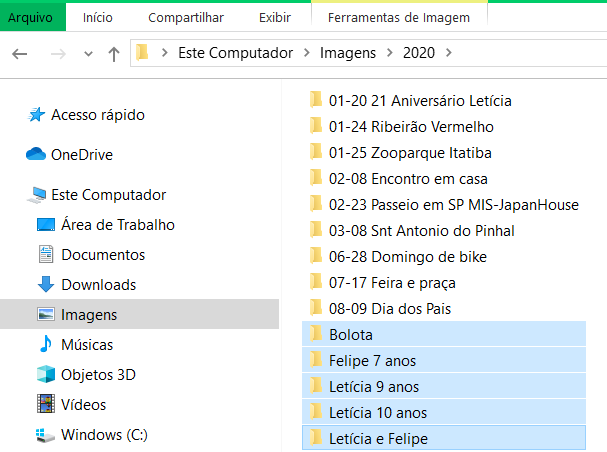Click the Windows (C:) drive icon
The width and height of the screenshot is (607, 452).
point(45,435)
